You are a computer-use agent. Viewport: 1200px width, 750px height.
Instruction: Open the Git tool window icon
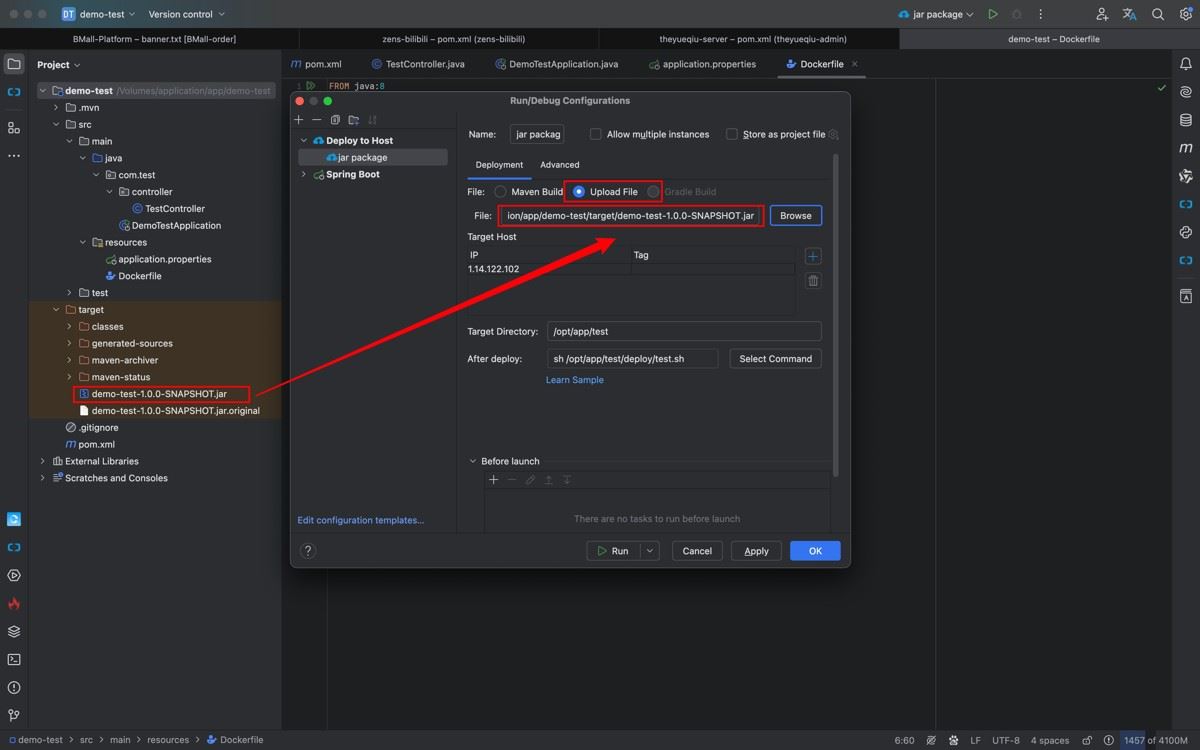14,715
